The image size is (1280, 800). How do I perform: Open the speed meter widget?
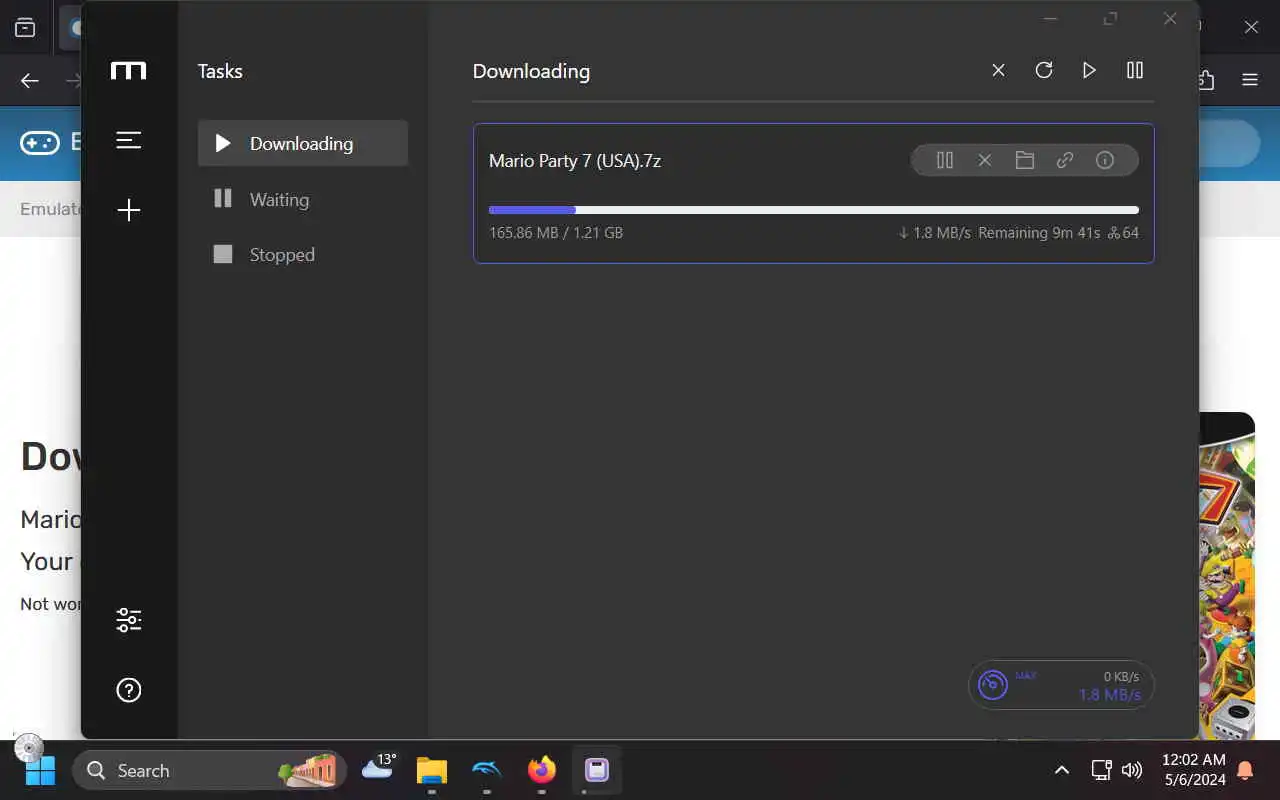1061,685
